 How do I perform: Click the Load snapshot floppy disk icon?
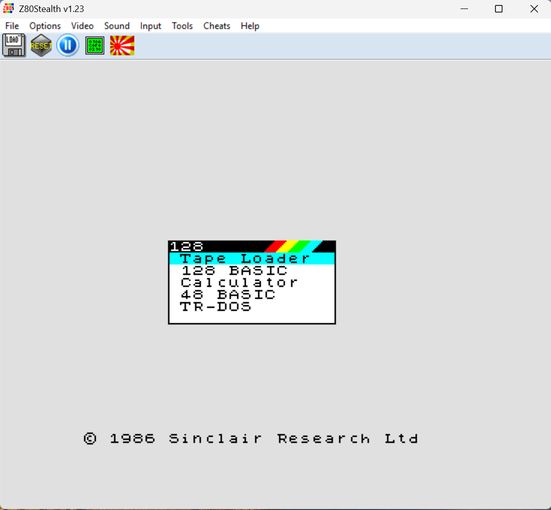click(x=14, y=45)
